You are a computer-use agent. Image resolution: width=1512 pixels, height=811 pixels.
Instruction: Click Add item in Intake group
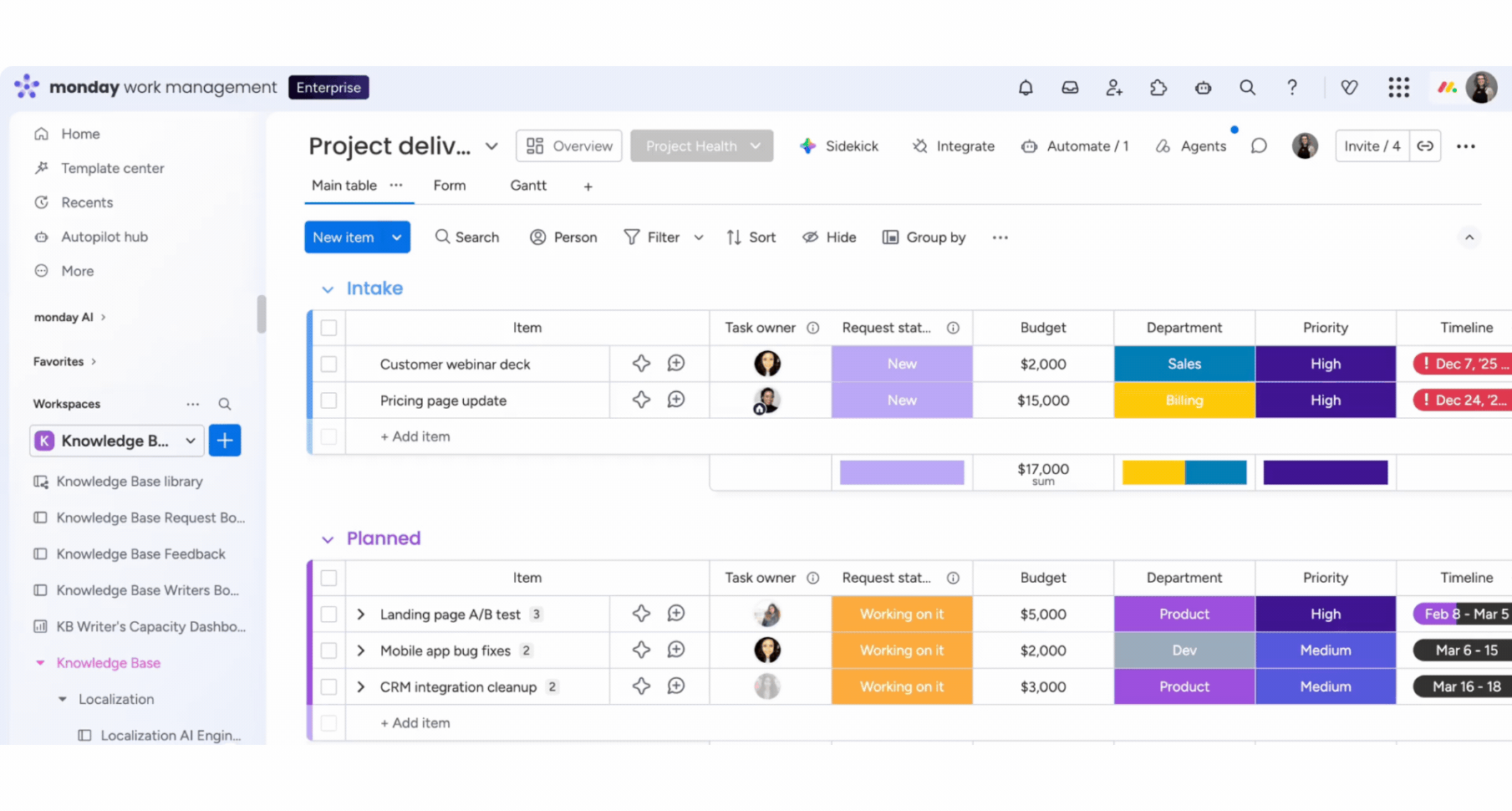tap(415, 436)
